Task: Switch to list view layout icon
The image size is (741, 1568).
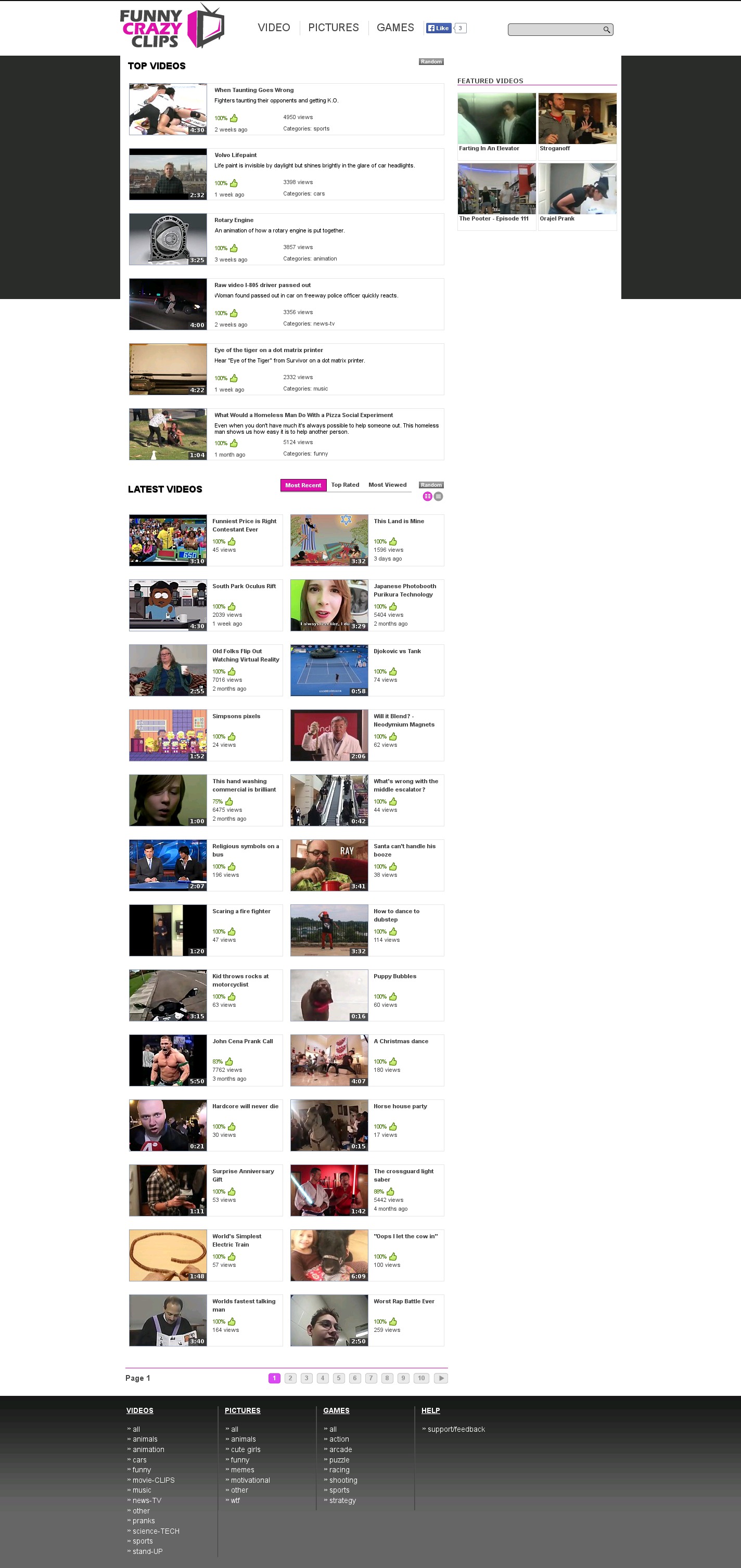Action: (438, 497)
